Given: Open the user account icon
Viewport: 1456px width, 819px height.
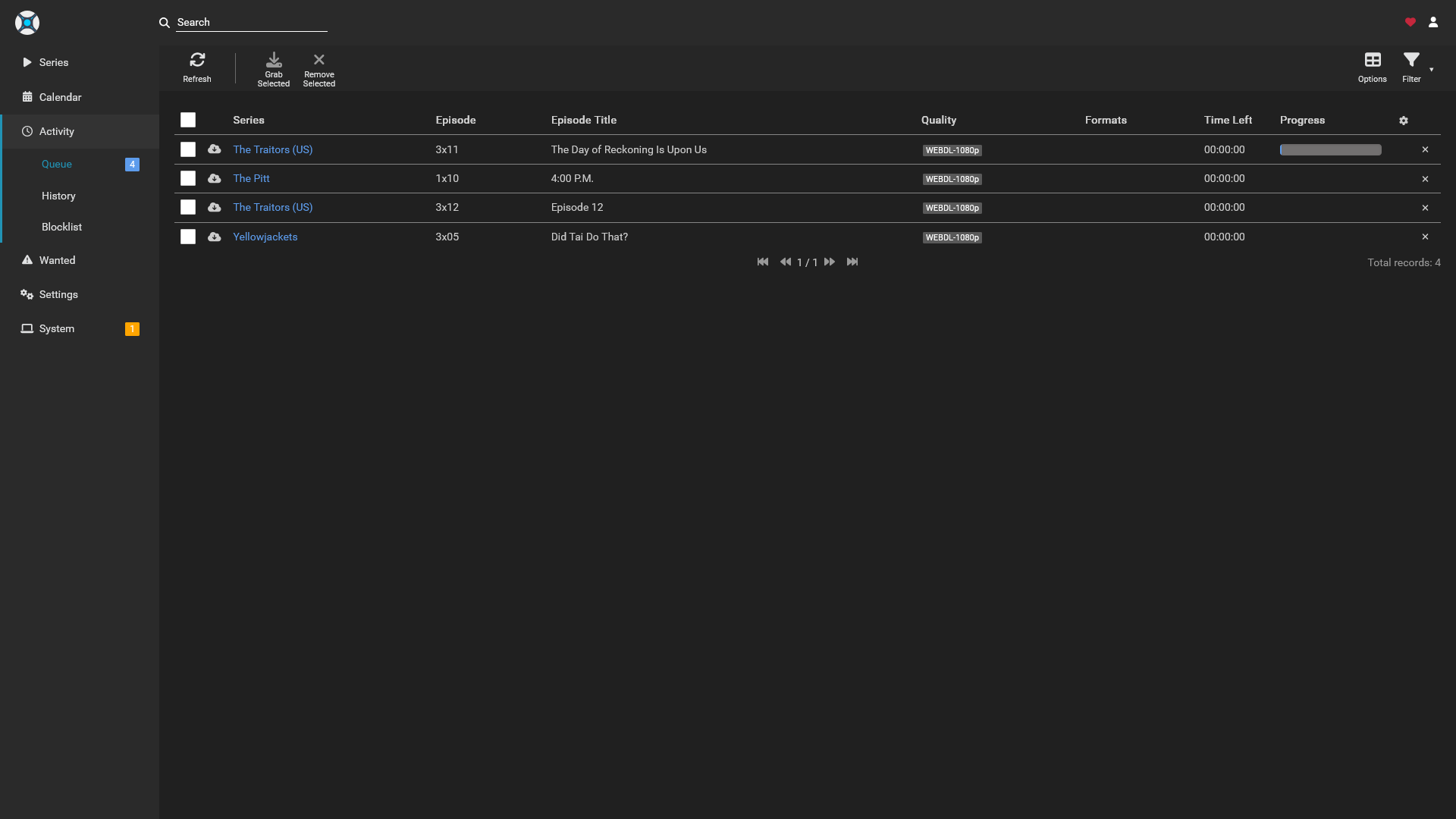Looking at the screenshot, I should 1433,23.
